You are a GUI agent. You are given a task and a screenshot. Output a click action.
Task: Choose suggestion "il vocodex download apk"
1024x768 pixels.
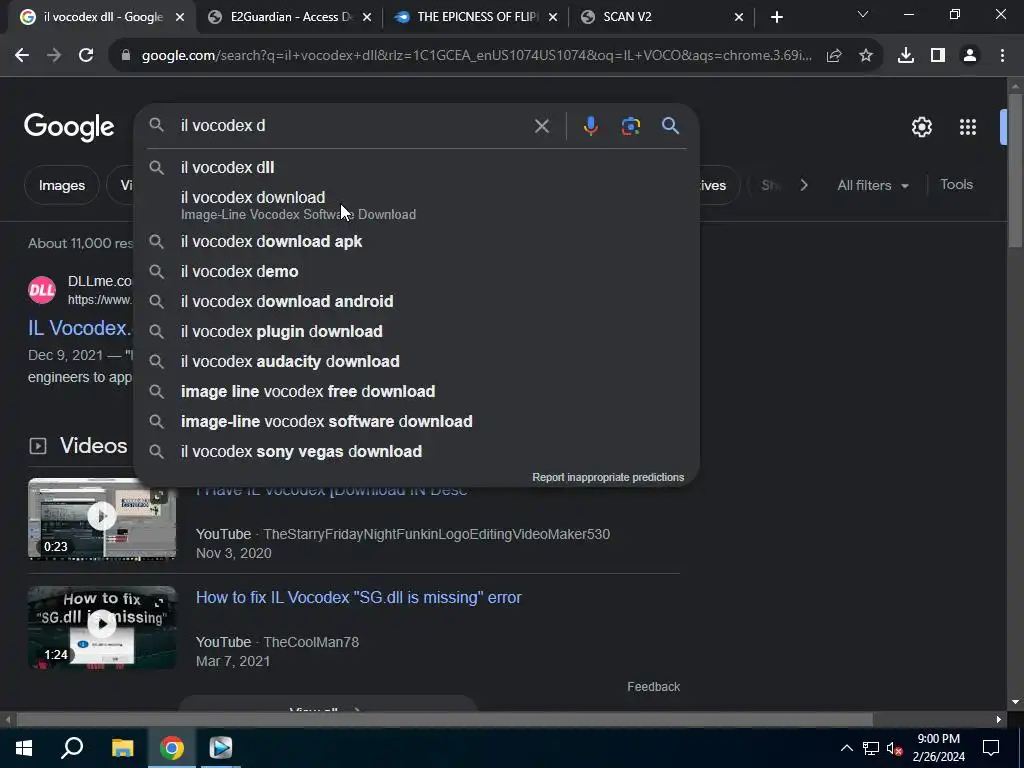coord(415,242)
